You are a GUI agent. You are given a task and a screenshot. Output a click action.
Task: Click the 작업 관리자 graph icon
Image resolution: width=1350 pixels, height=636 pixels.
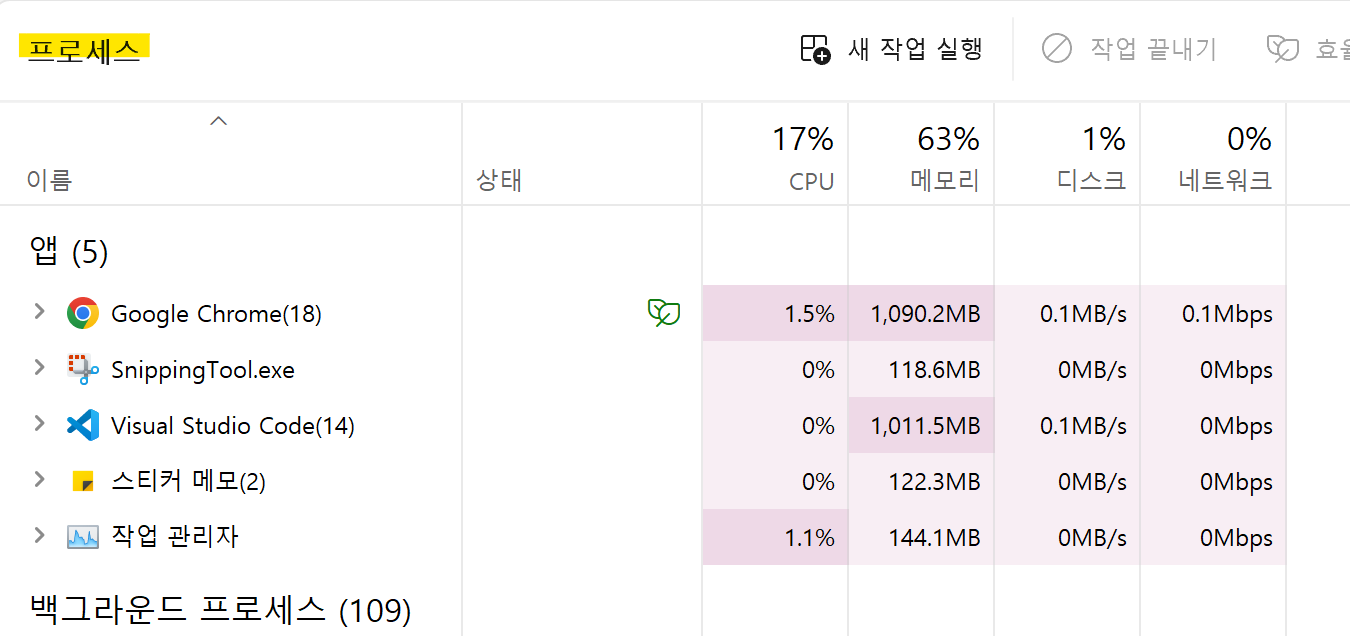[83, 538]
